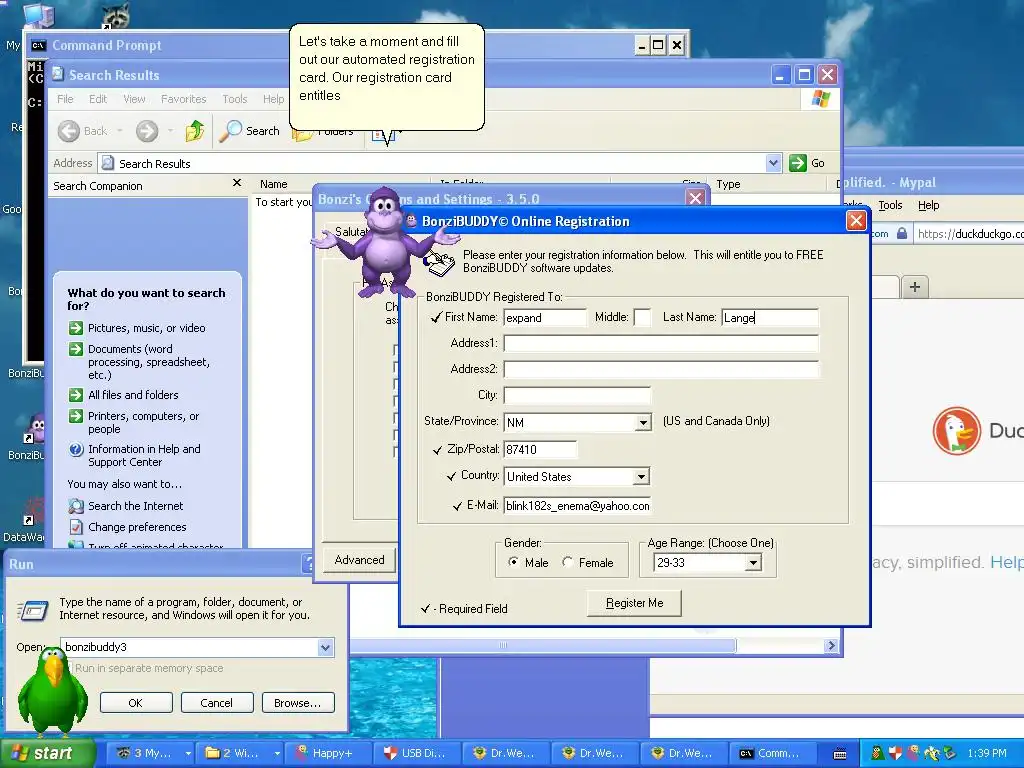This screenshot has width=1024, height=768.
Task: Click the purple Bonzi gorilla character
Action: pyautogui.click(x=385, y=242)
